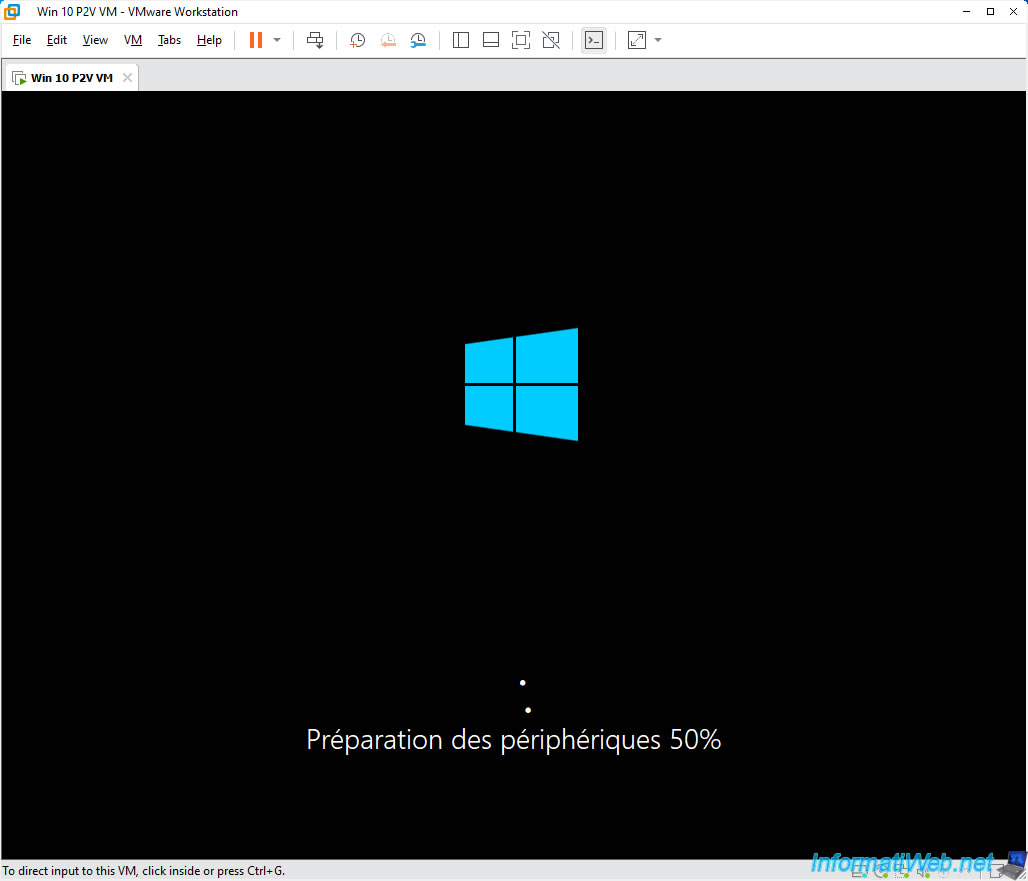Close the Win 10 P2V VM tab
The width and height of the screenshot is (1028, 881).
click(x=128, y=78)
